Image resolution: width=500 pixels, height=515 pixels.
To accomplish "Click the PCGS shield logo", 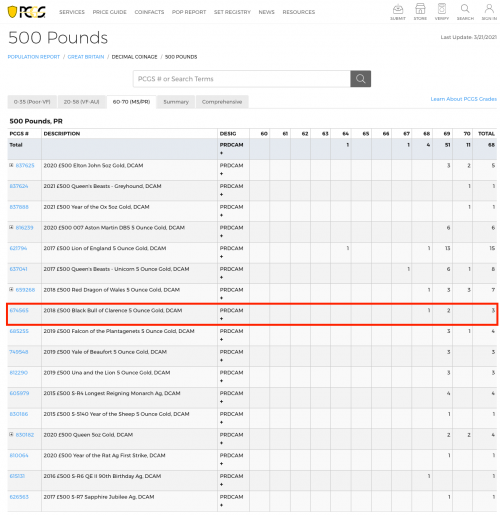I will tap(26, 12).
